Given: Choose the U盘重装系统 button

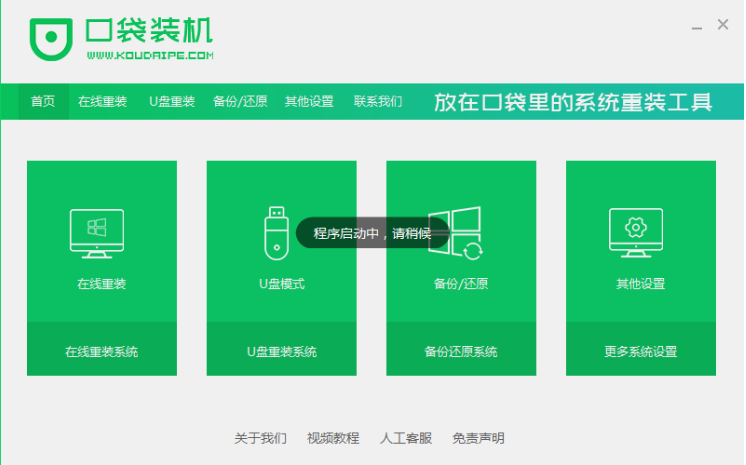Looking at the screenshot, I should pyautogui.click(x=282, y=349).
